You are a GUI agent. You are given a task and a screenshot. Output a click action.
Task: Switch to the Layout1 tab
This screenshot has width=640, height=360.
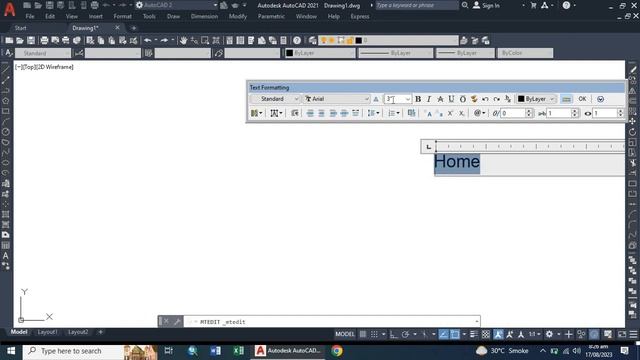pos(48,332)
